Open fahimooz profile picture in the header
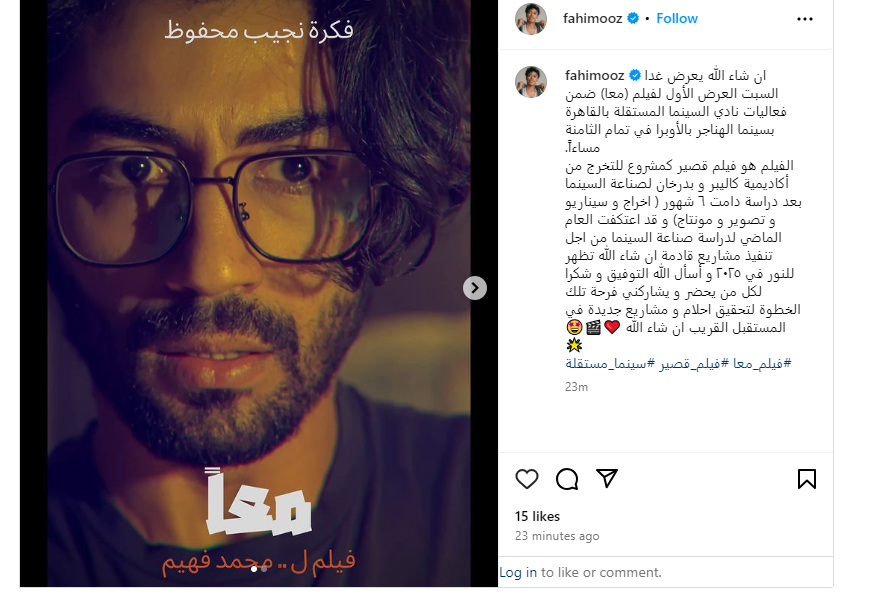871x614 pixels. 531,18
